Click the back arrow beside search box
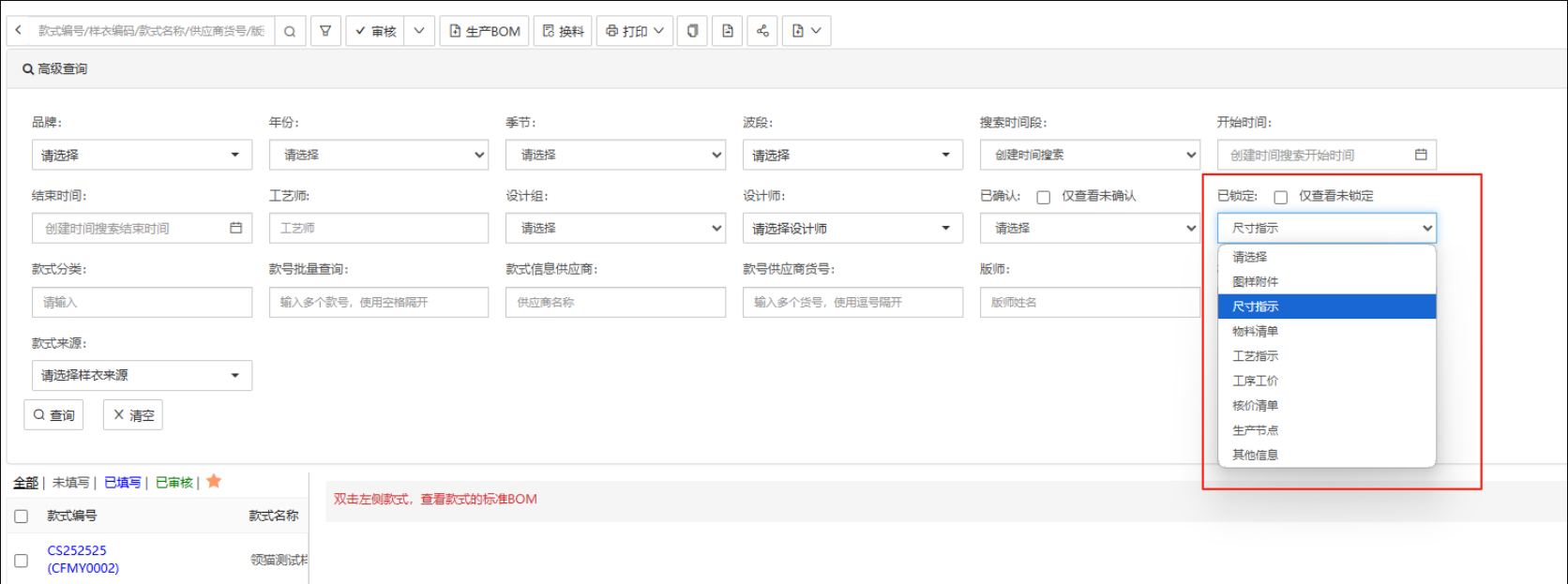Screen dimensions: 1568x584 [x=19, y=31]
